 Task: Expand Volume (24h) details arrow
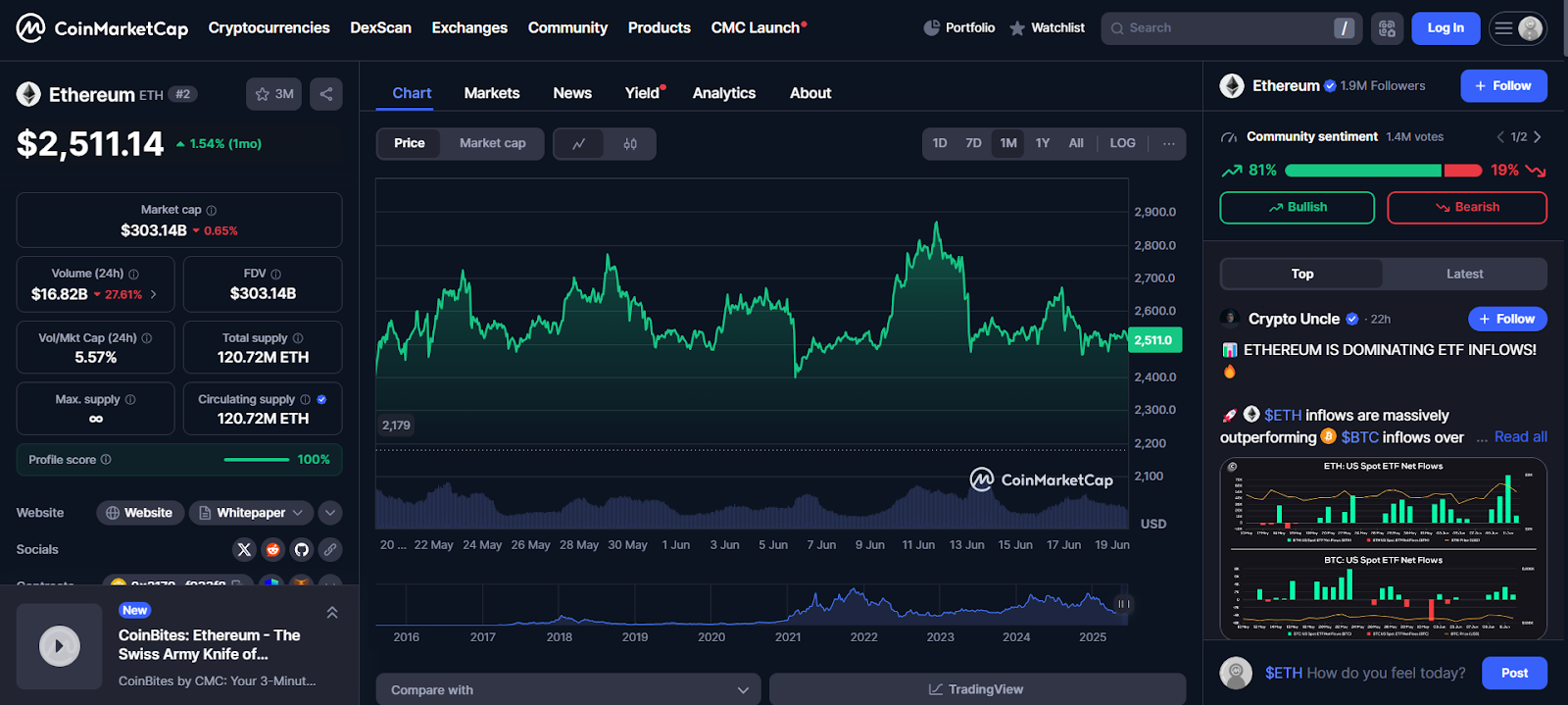click(154, 294)
